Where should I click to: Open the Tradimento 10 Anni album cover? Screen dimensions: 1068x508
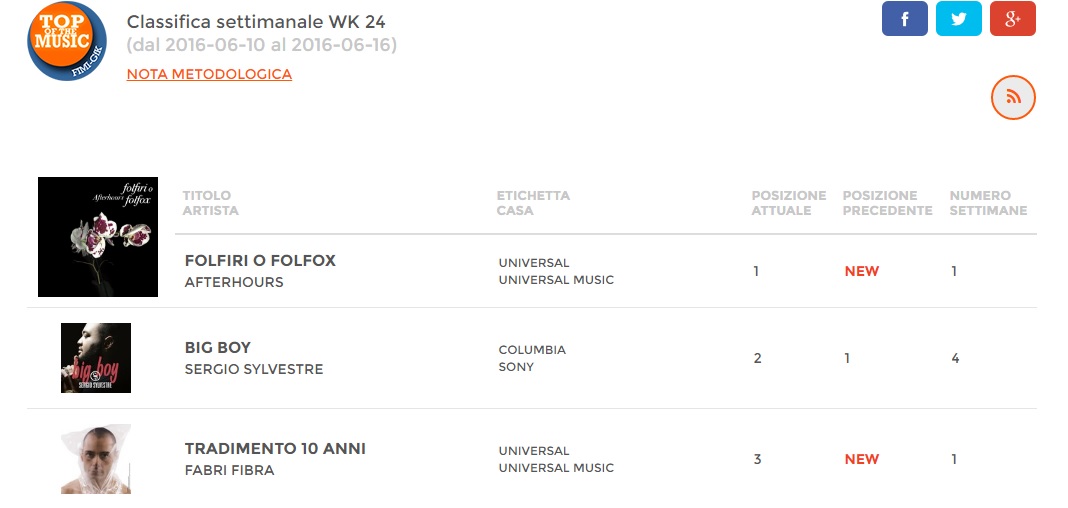pos(96,459)
